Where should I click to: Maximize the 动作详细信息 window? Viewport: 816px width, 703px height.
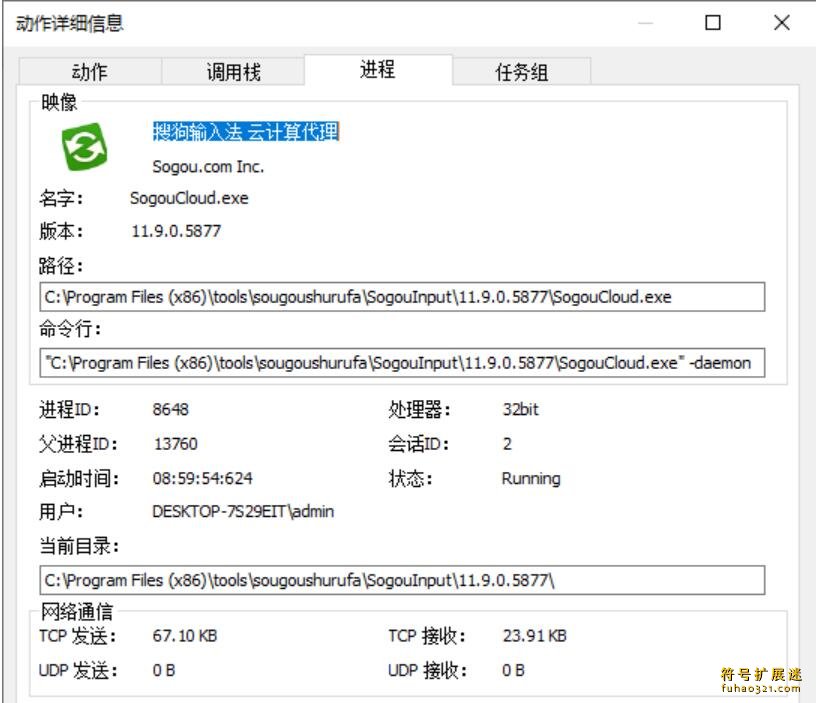pyautogui.click(x=713, y=23)
